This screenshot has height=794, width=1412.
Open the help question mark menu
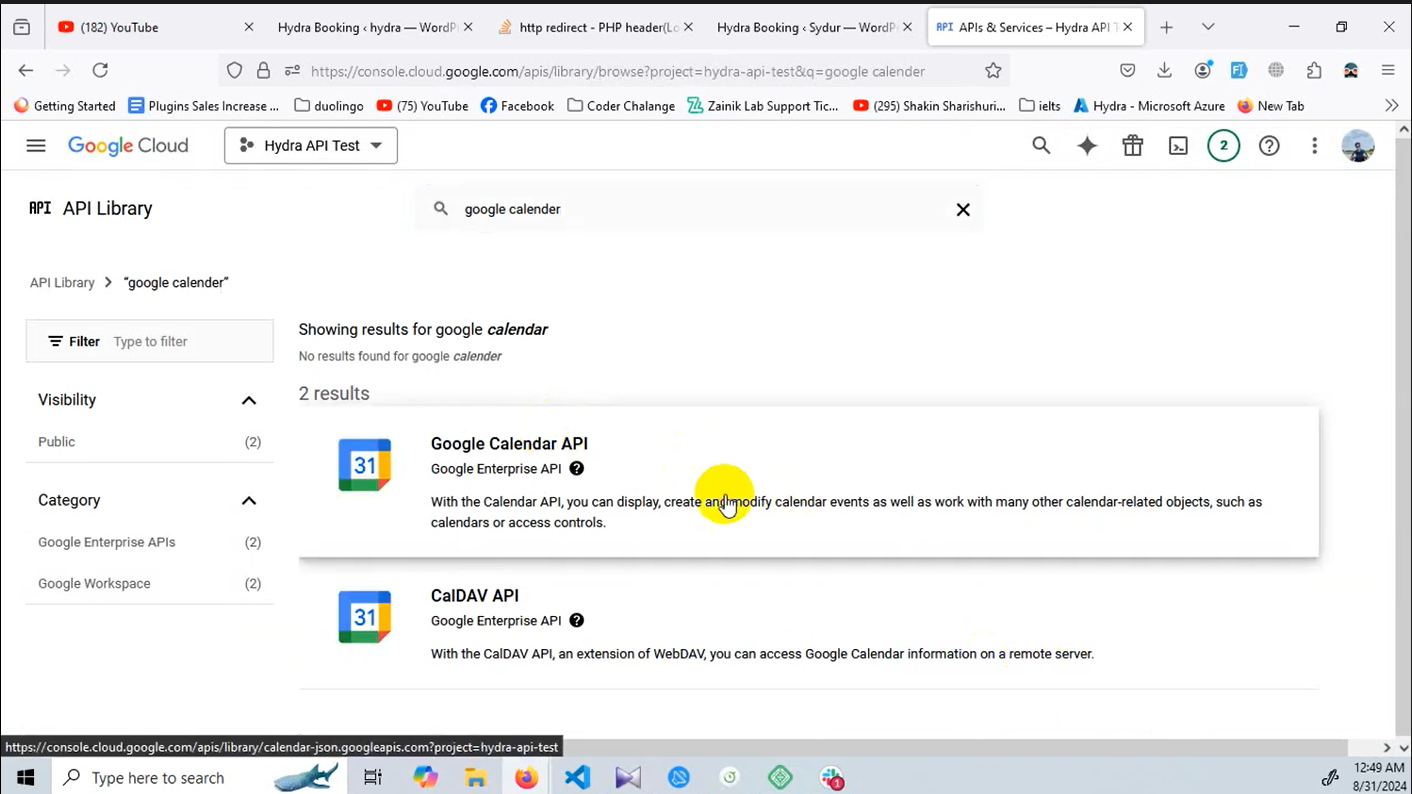coord(1269,146)
